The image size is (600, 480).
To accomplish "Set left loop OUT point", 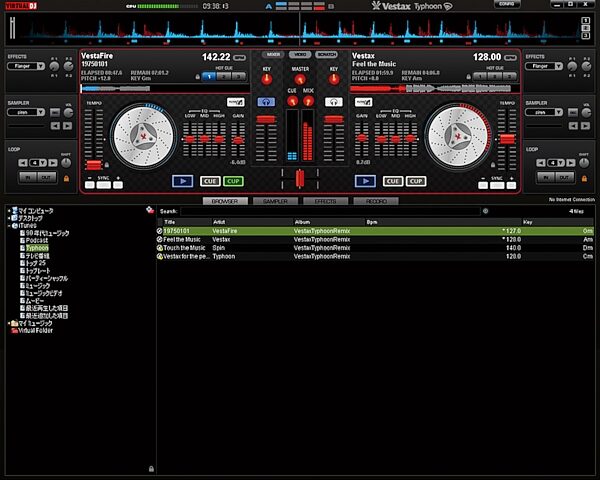I will pyautogui.click(x=46, y=178).
